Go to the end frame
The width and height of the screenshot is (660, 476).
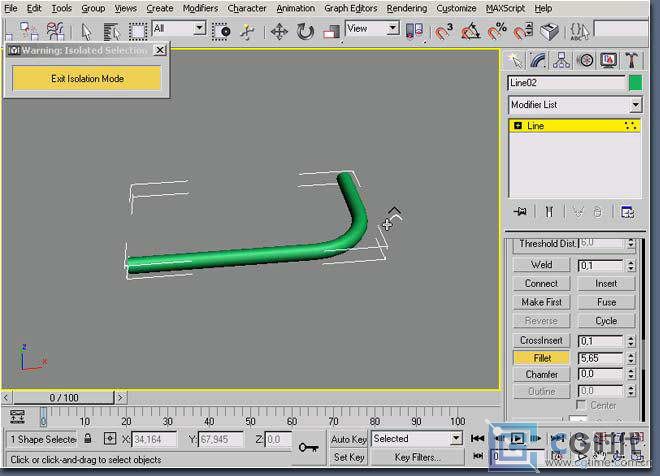(x=557, y=439)
